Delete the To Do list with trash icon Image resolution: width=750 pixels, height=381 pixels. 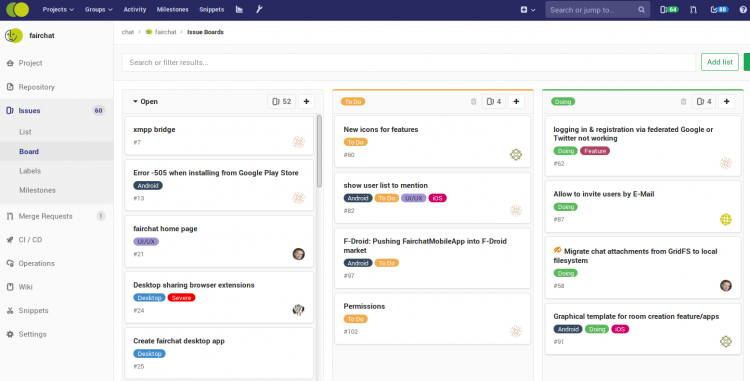click(474, 101)
